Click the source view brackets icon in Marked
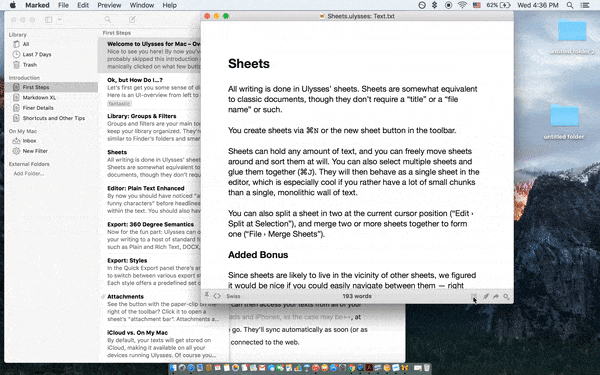The width and height of the screenshot is (600, 375). pos(217,296)
